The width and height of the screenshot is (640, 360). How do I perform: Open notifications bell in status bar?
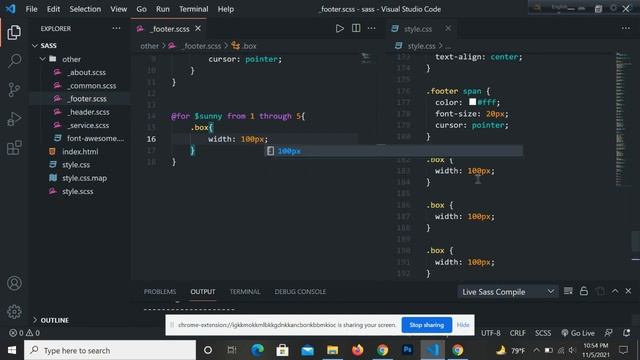627,333
